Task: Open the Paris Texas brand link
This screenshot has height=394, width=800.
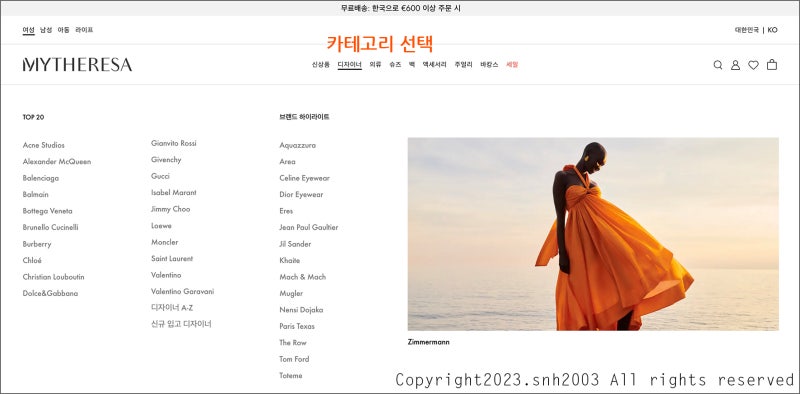Action: 297,326
